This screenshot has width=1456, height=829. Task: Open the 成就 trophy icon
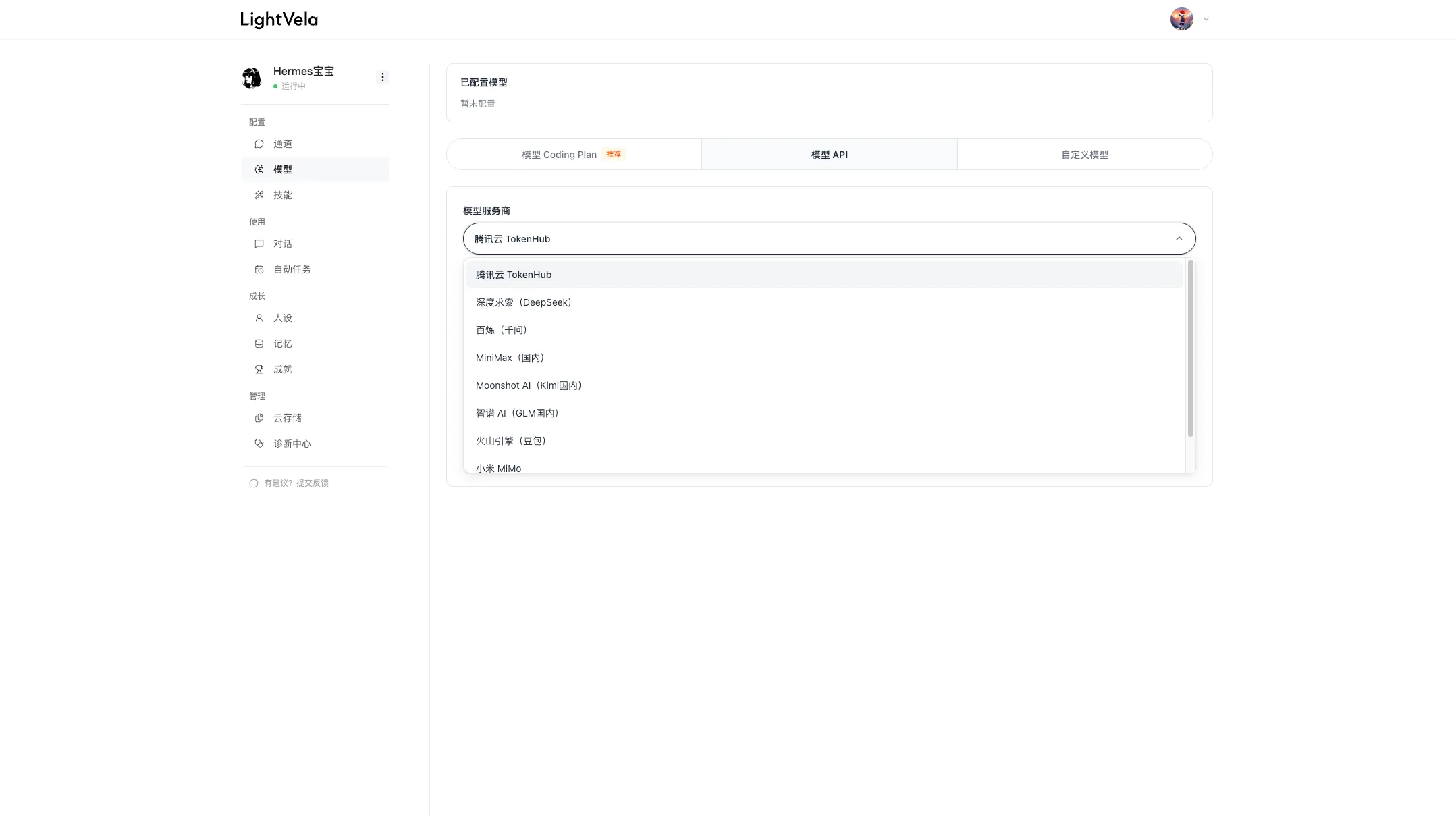coord(259,369)
